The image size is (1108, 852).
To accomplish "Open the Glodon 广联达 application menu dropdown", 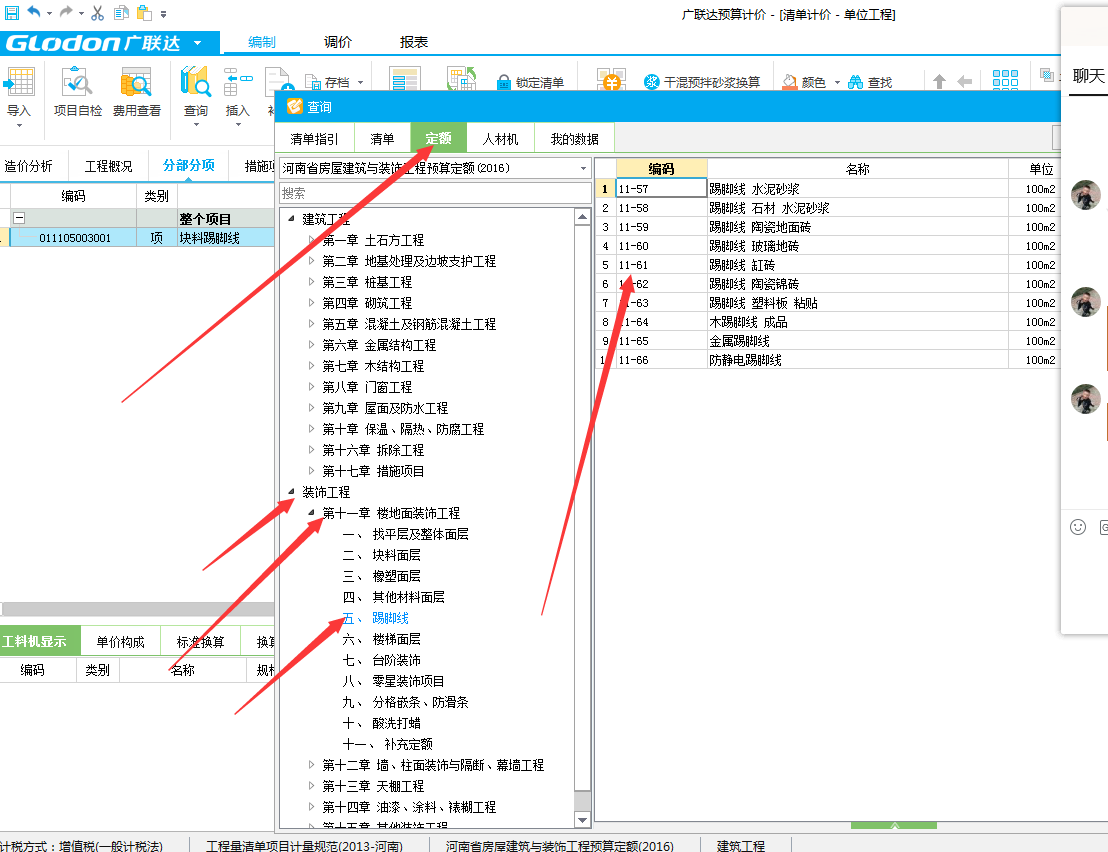I will (x=197, y=43).
